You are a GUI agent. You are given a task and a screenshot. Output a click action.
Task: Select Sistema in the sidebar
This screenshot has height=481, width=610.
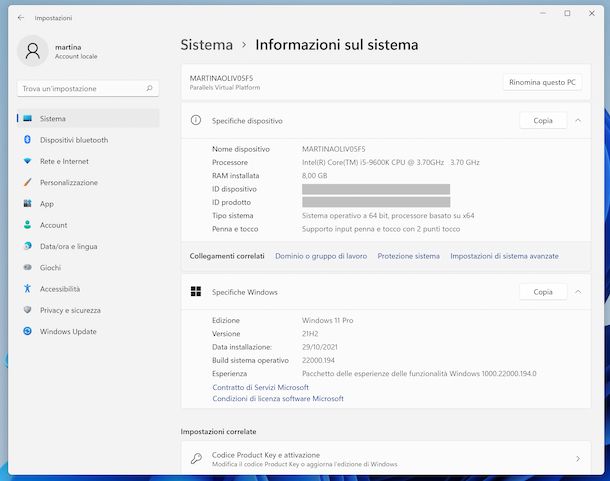tap(88, 118)
